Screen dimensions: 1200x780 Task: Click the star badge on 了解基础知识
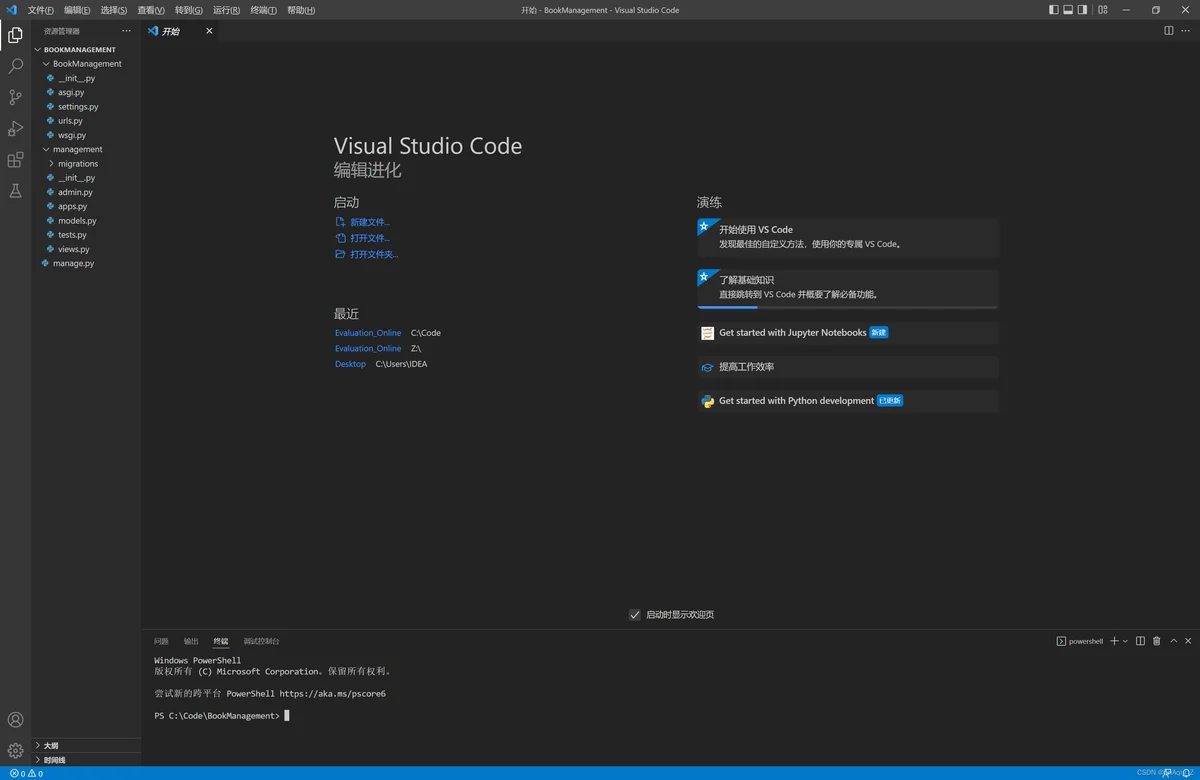[x=704, y=276]
